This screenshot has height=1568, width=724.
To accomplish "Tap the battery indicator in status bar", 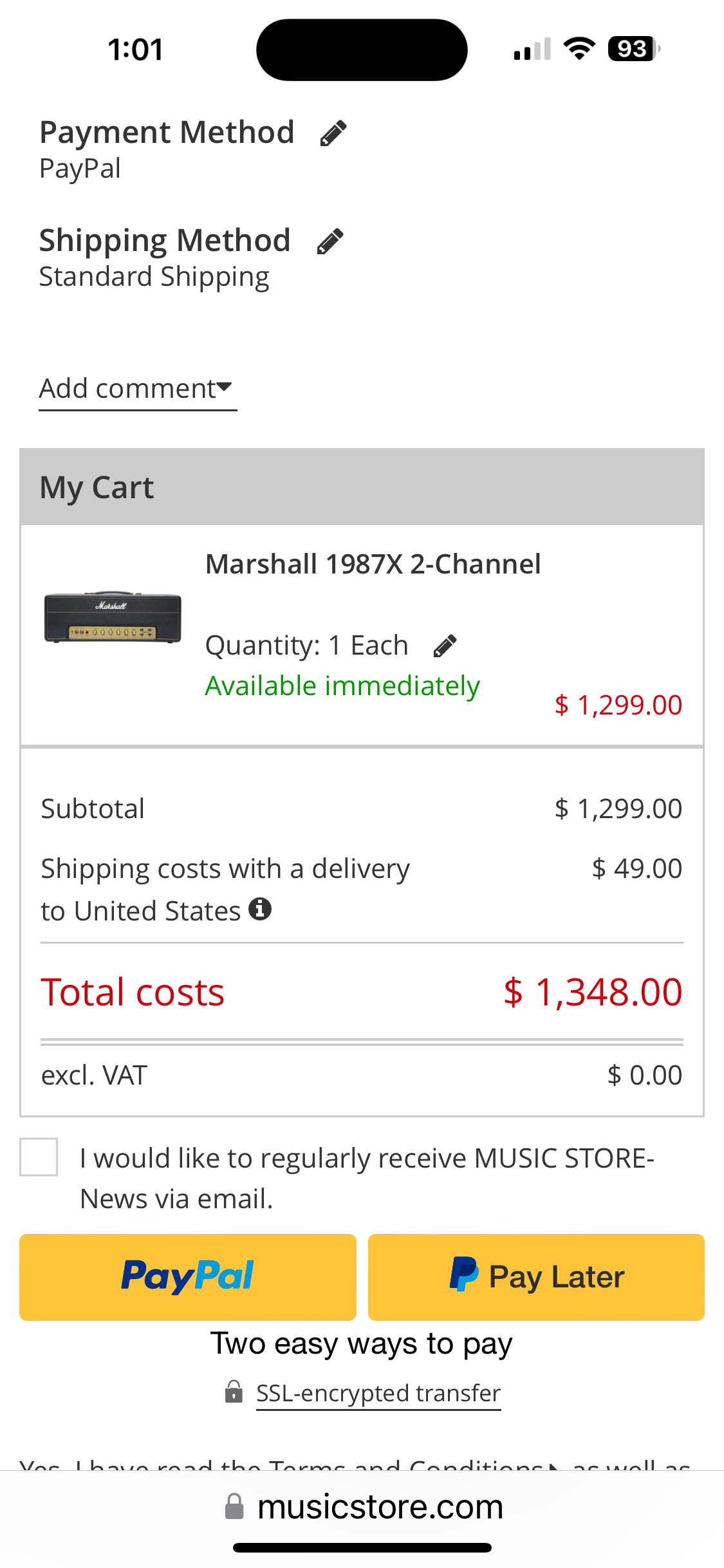I will pyautogui.click(x=633, y=49).
